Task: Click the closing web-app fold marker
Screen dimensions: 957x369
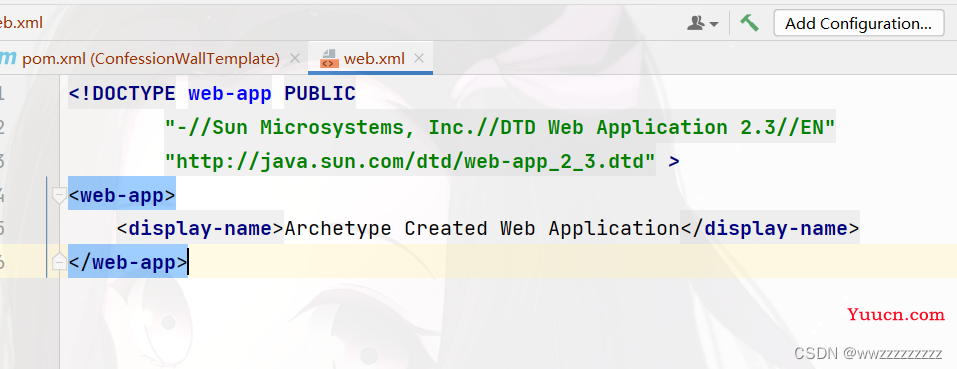Action: pyautogui.click(x=59, y=262)
